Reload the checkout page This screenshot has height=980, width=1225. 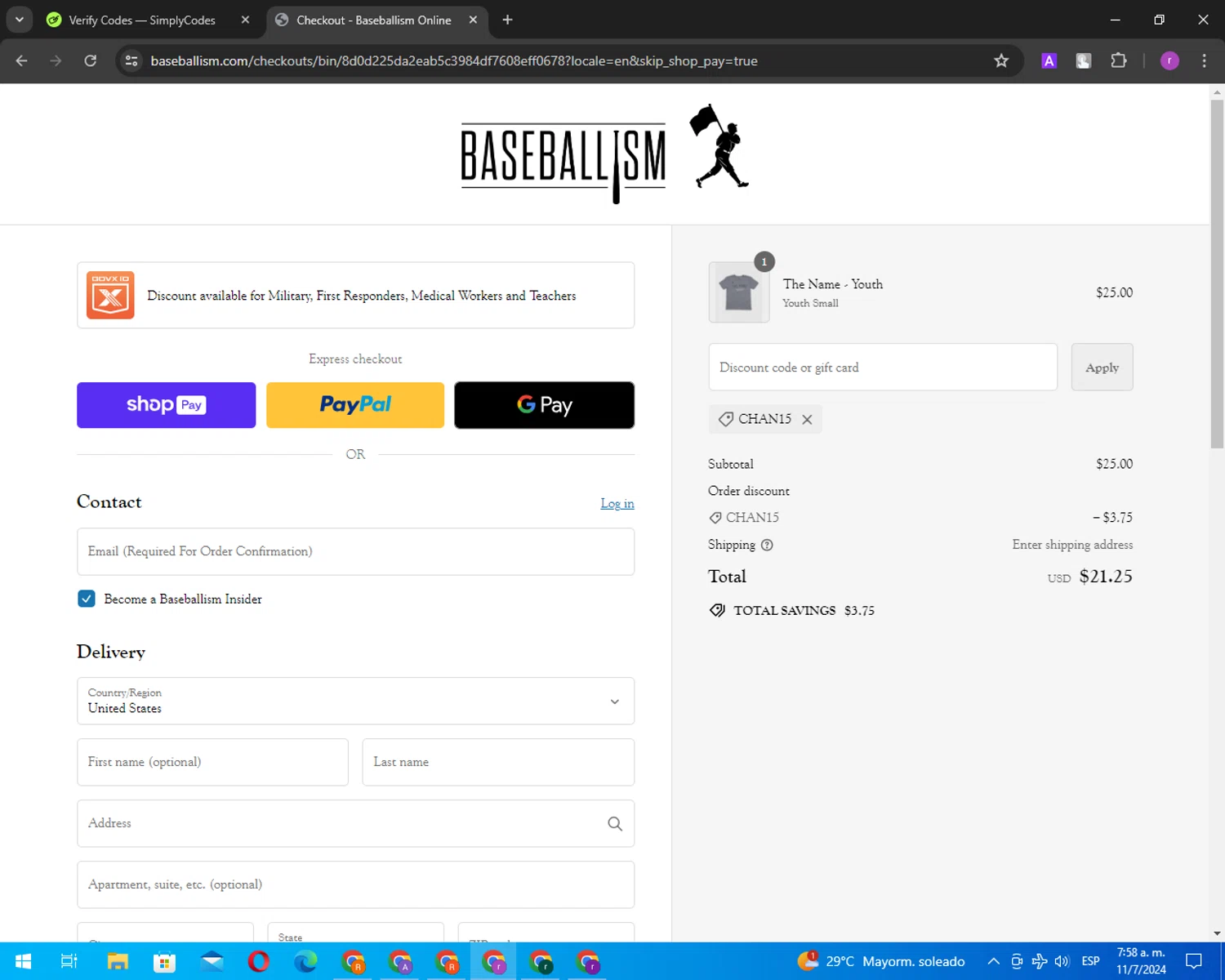click(x=91, y=60)
